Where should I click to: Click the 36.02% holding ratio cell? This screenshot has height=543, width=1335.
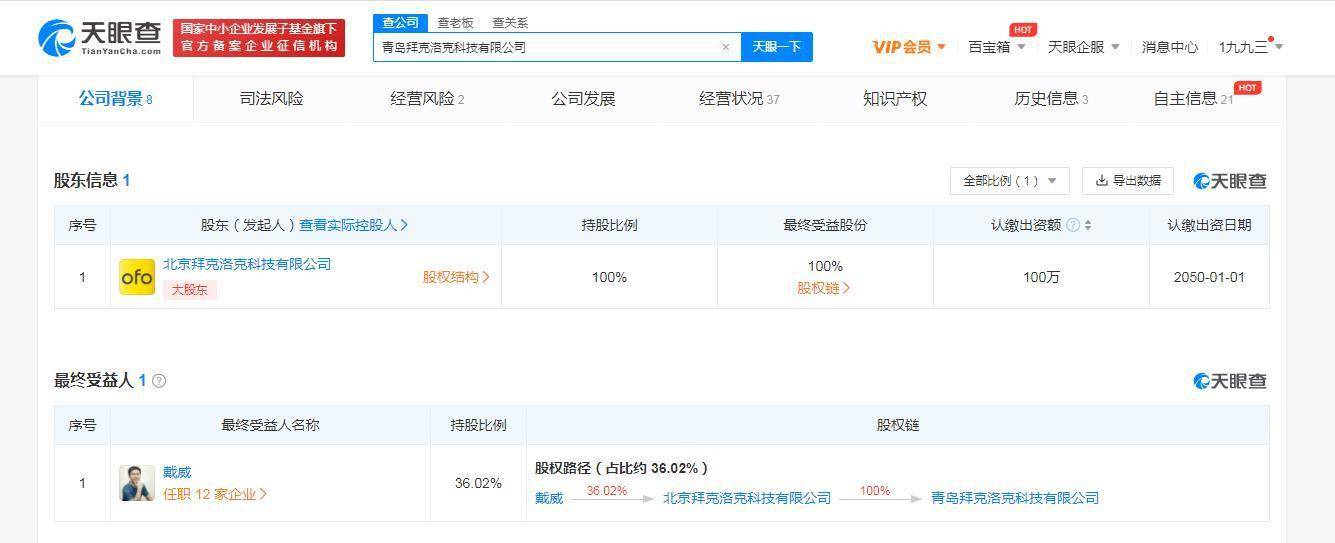(x=478, y=483)
